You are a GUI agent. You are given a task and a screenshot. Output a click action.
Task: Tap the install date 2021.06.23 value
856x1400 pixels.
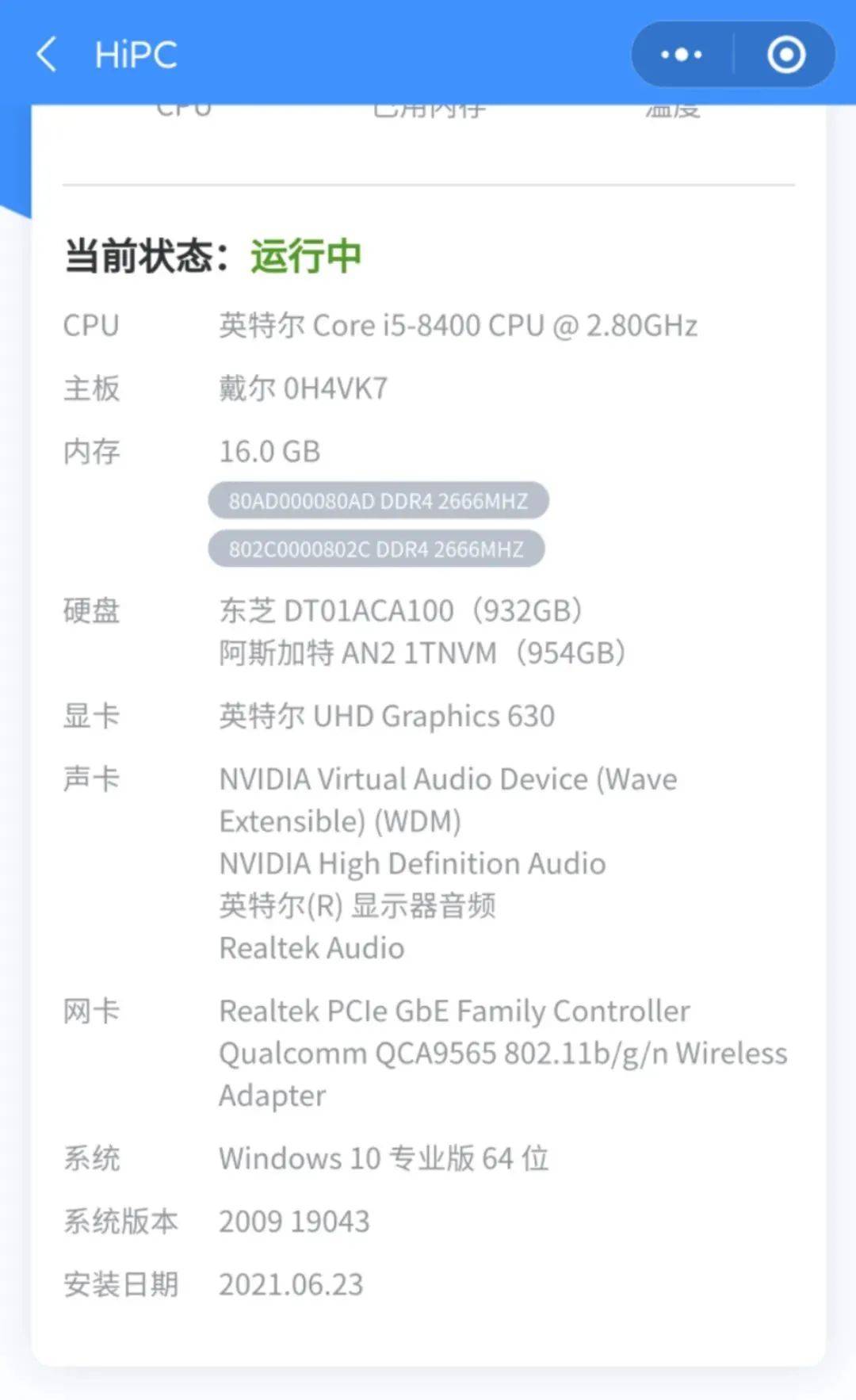pos(291,1284)
